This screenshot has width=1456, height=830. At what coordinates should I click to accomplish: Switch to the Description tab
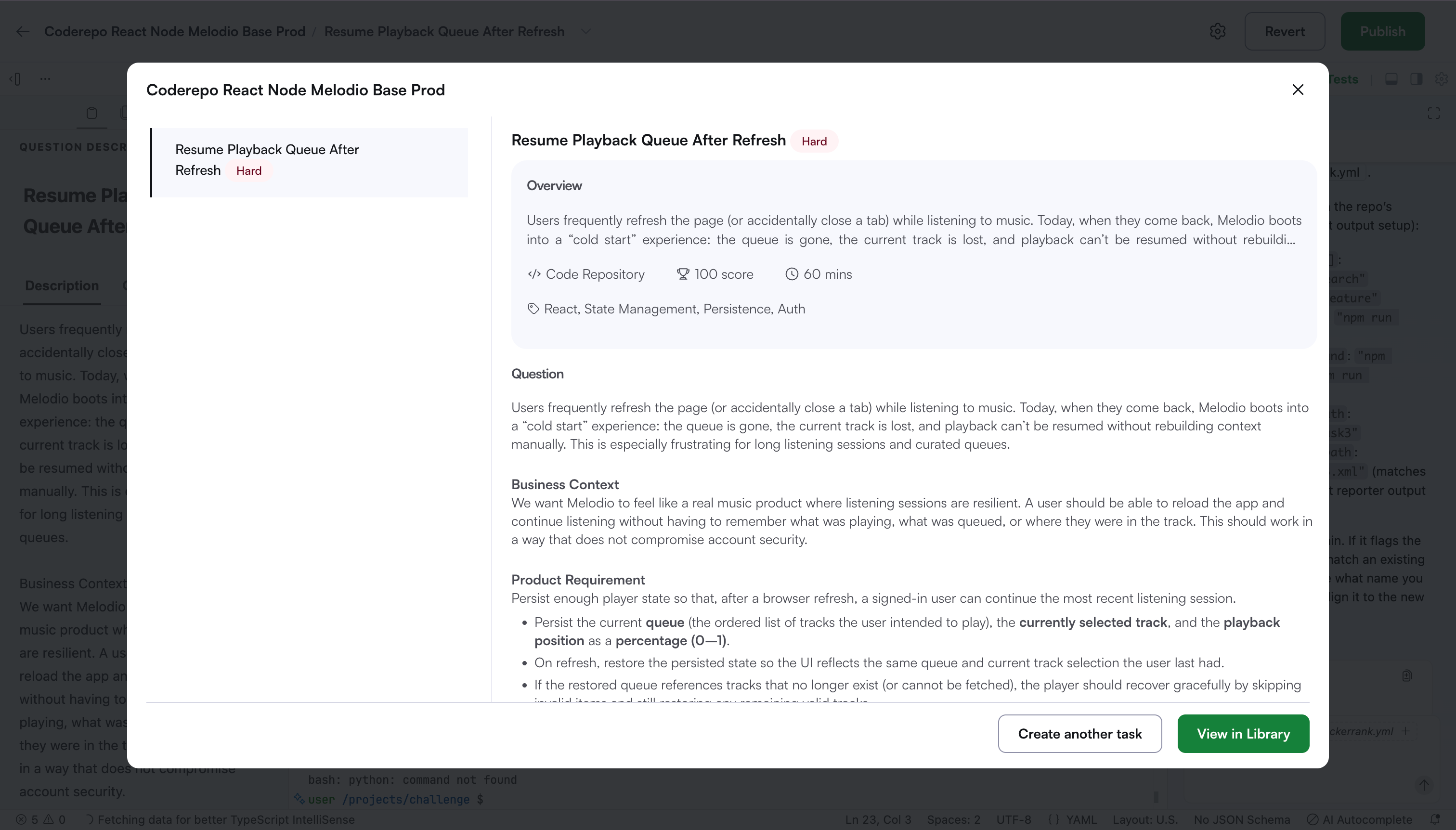pos(62,285)
